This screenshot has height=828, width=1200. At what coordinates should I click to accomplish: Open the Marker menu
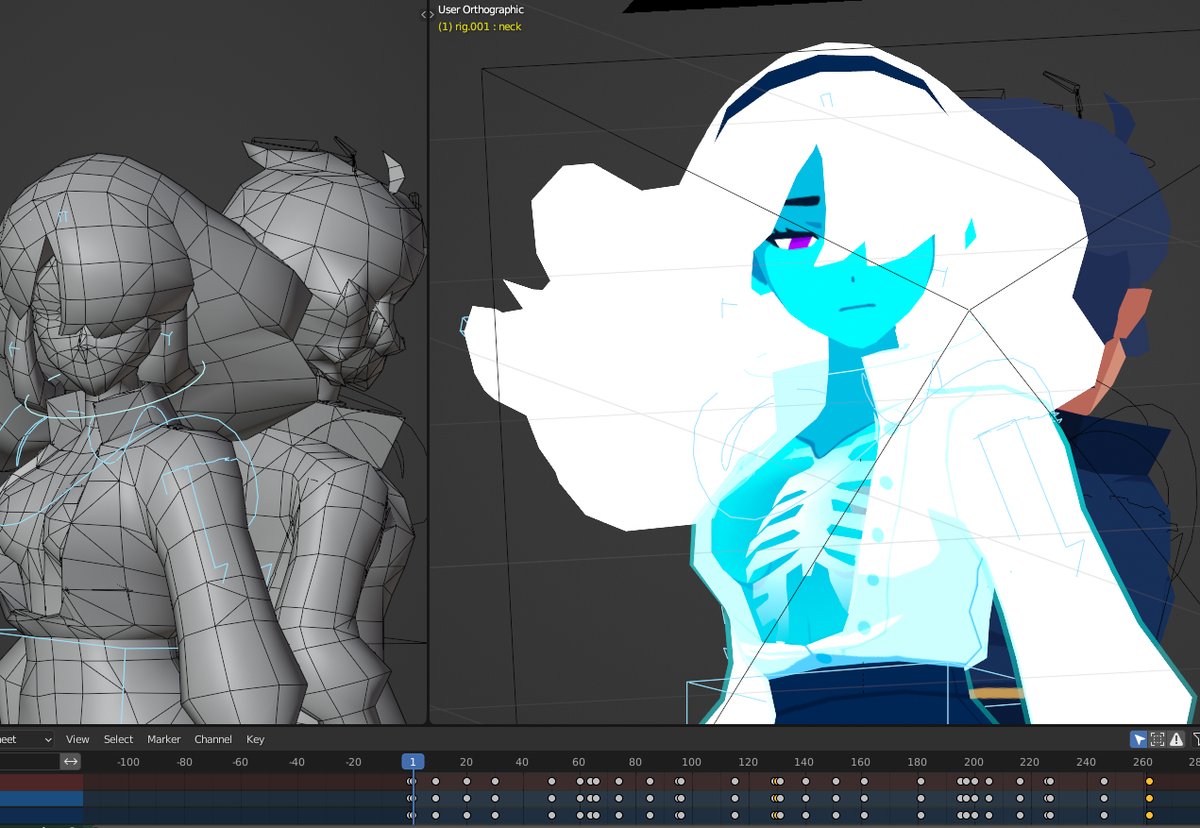coord(164,739)
